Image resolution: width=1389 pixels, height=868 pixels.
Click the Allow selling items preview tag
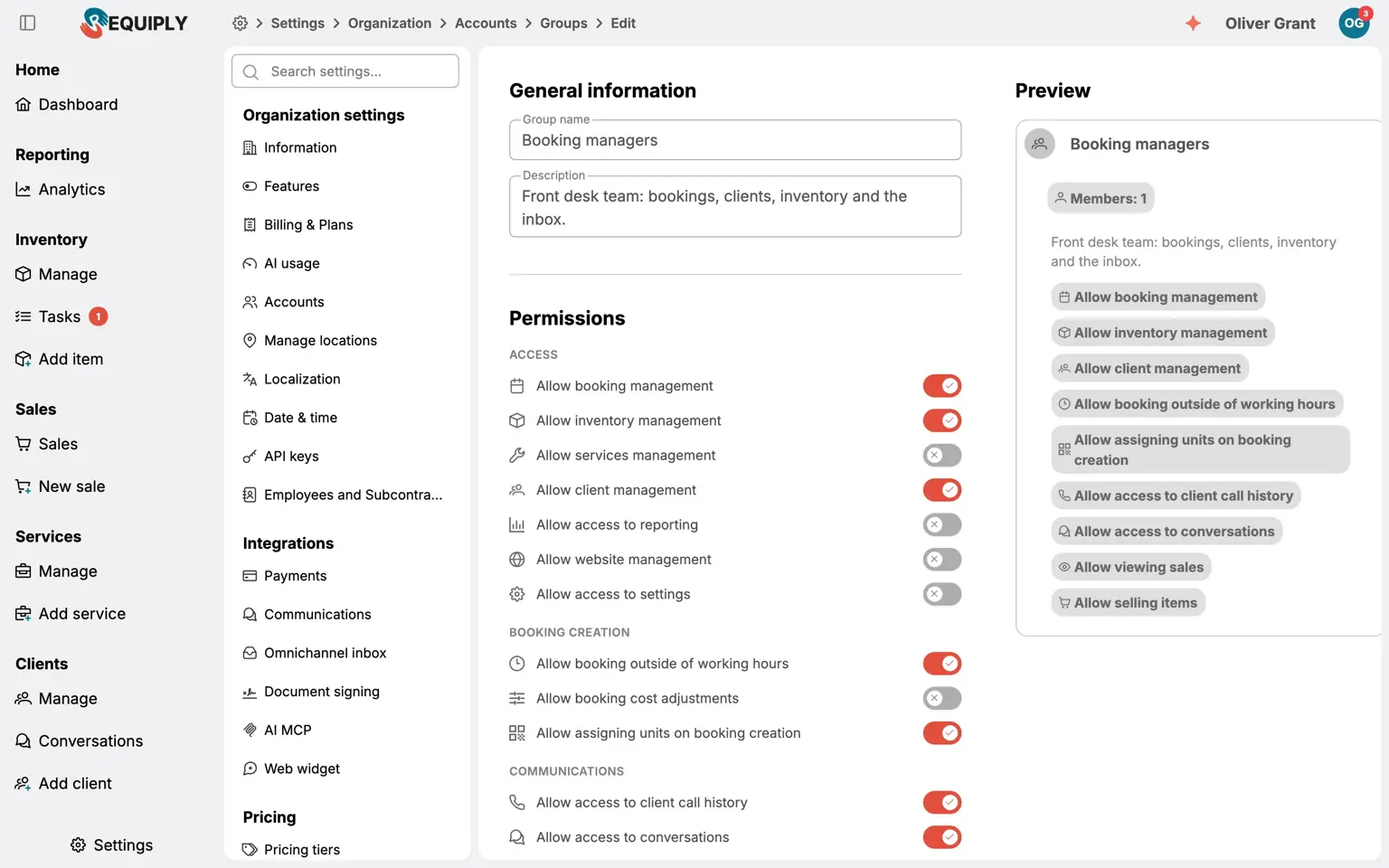click(x=1128, y=603)
